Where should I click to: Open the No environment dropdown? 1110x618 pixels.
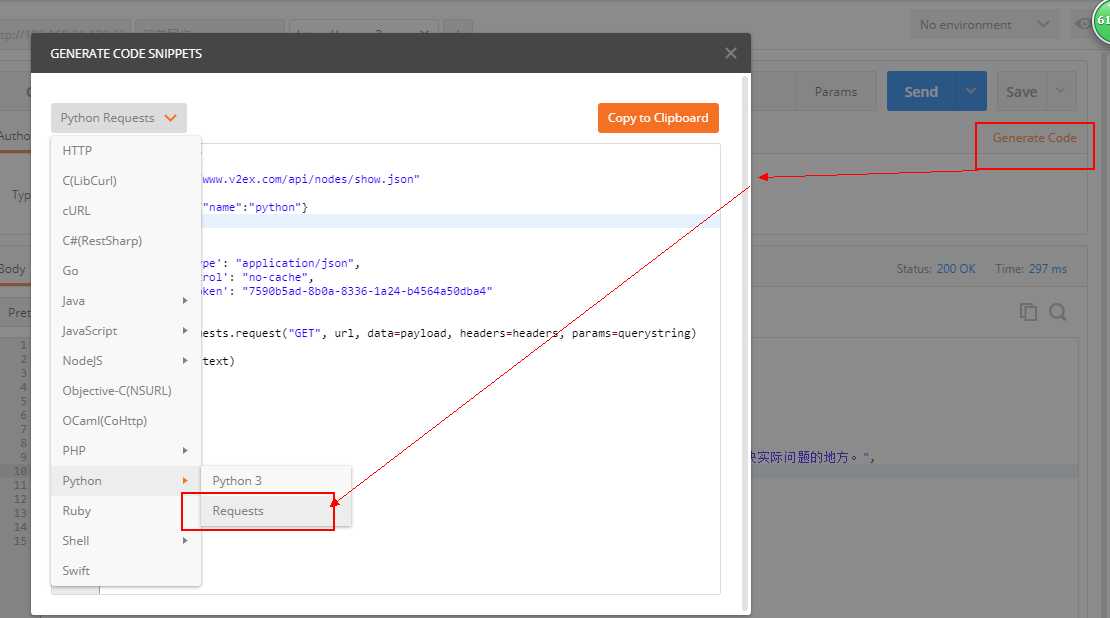(984, 25)
